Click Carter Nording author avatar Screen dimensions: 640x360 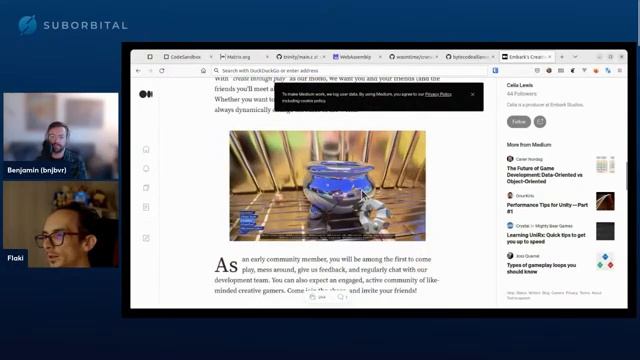click(x=510, y=159)
